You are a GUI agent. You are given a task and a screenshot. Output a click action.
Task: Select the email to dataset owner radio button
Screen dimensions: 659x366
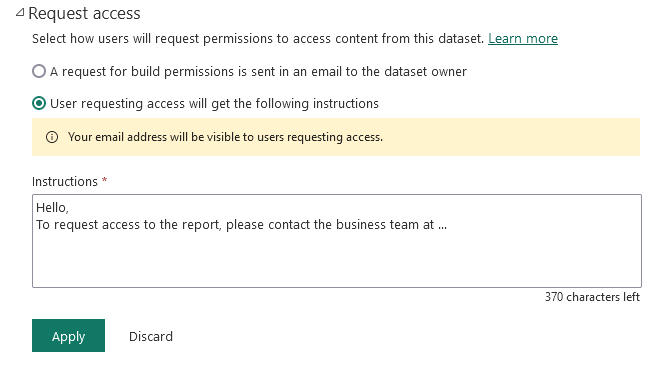point(39,71)
